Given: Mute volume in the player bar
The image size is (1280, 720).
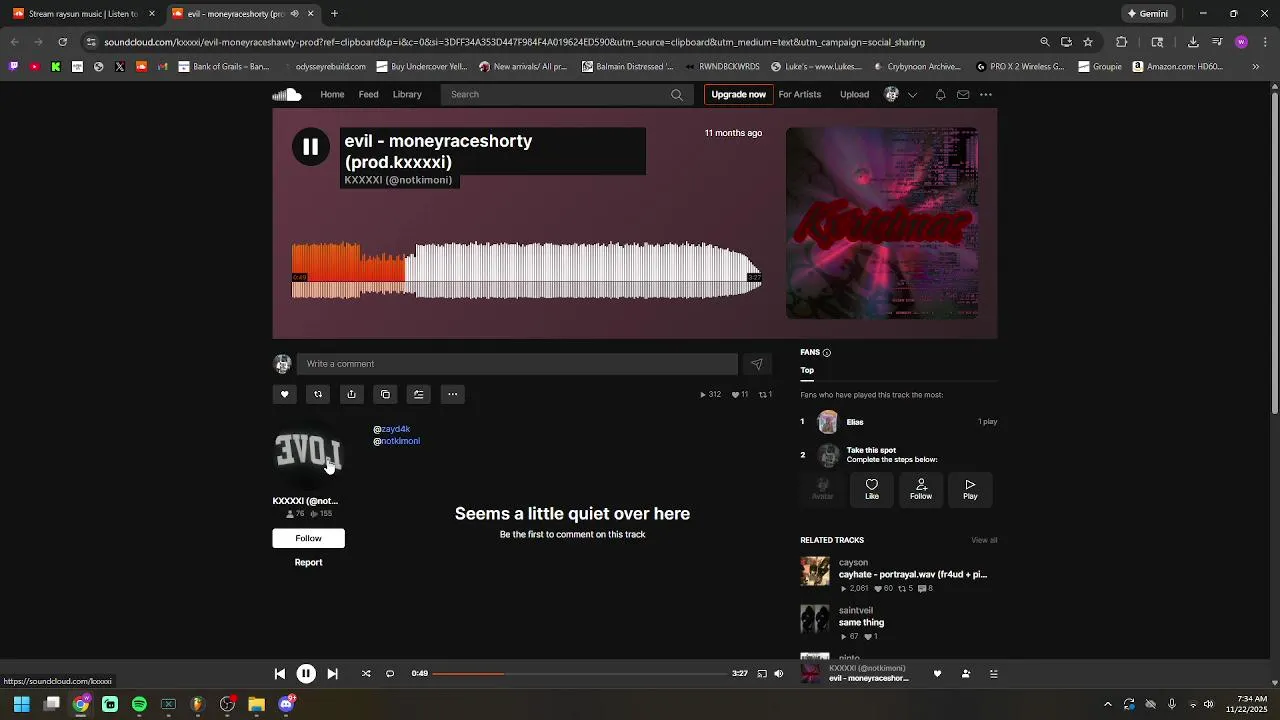Looking at the screenshot, I should (779, 674).
